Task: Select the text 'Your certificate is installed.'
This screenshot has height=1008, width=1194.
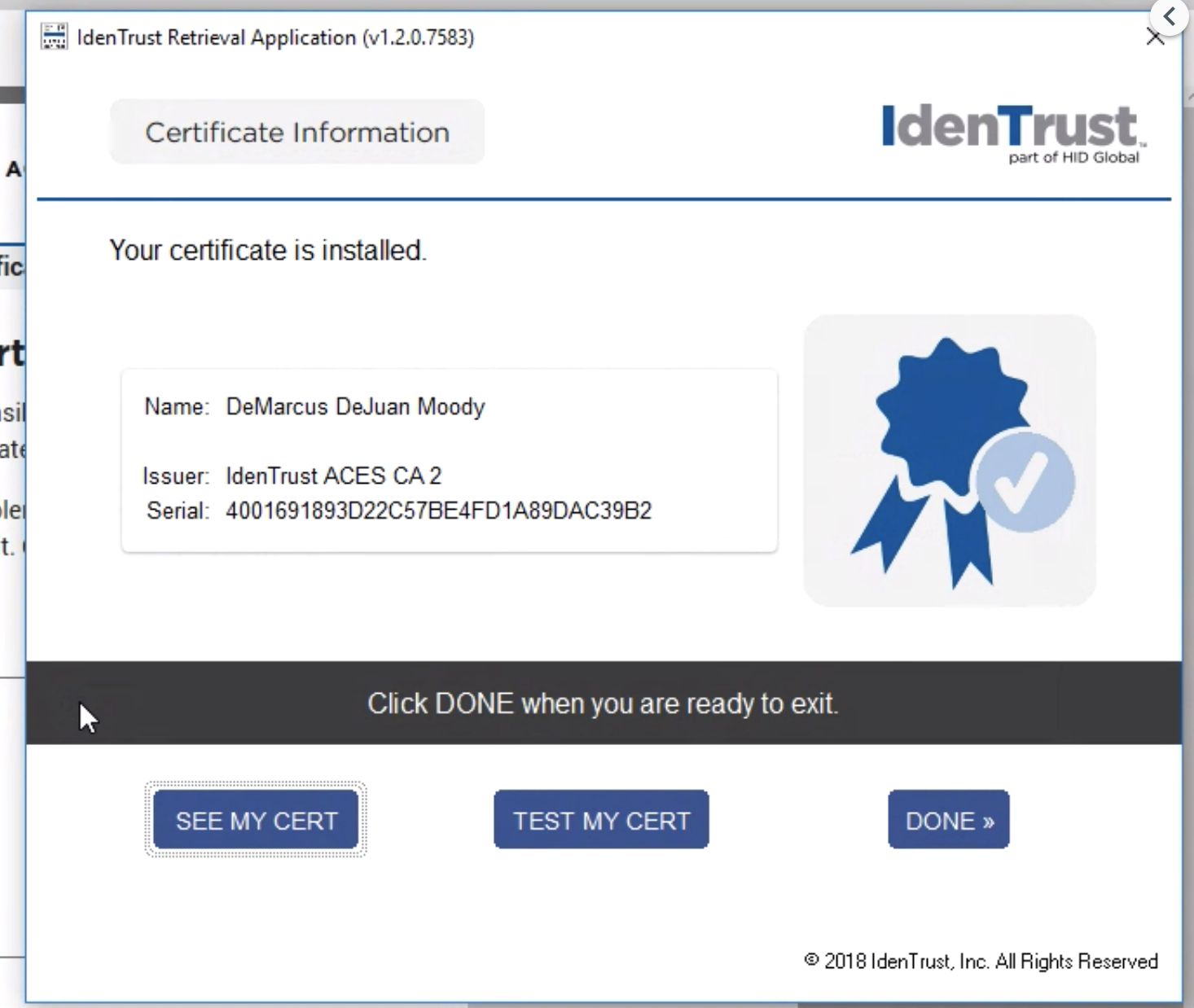Action: (x=268, y=250)
